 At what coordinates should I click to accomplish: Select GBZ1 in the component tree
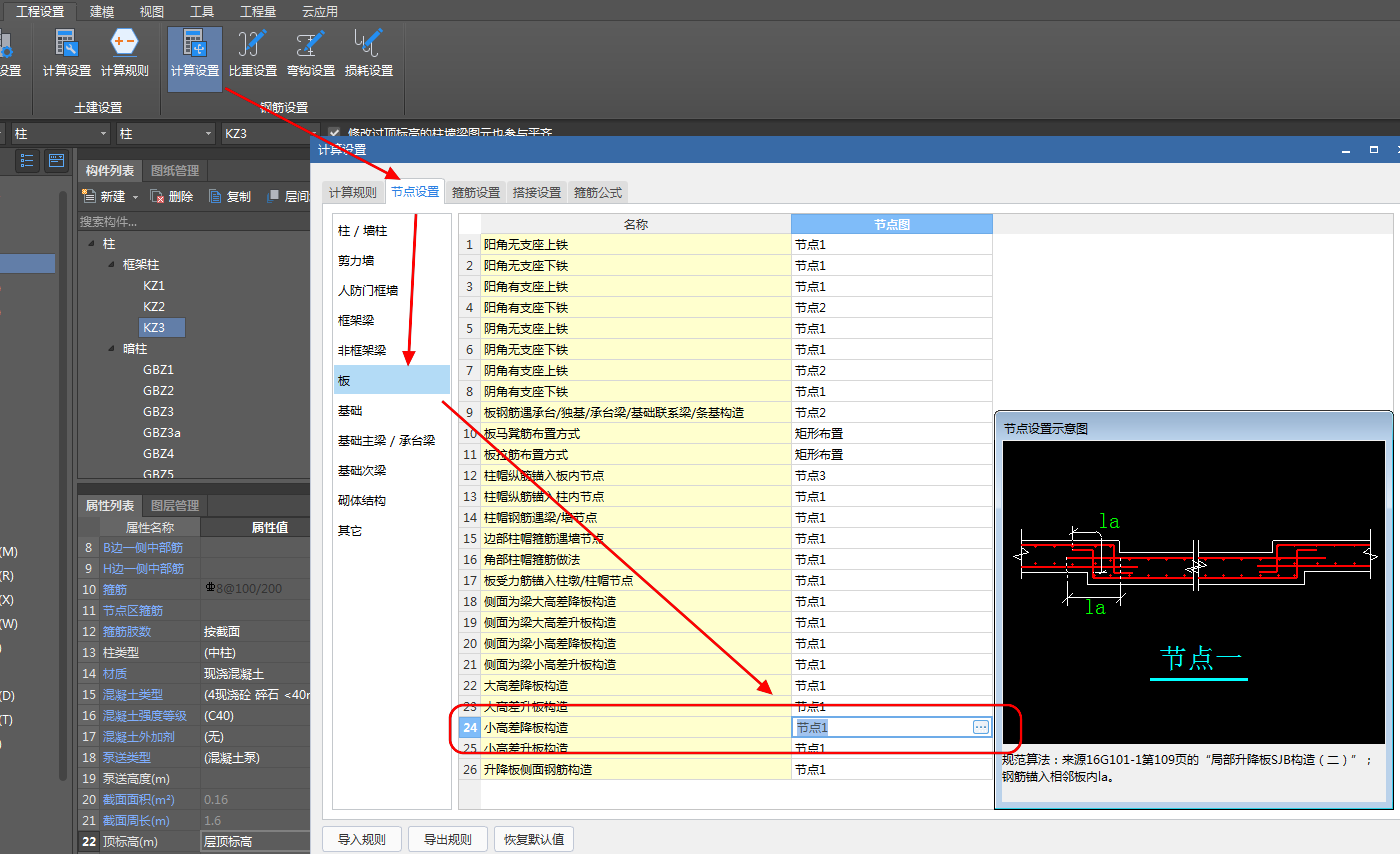coord(158,370)
